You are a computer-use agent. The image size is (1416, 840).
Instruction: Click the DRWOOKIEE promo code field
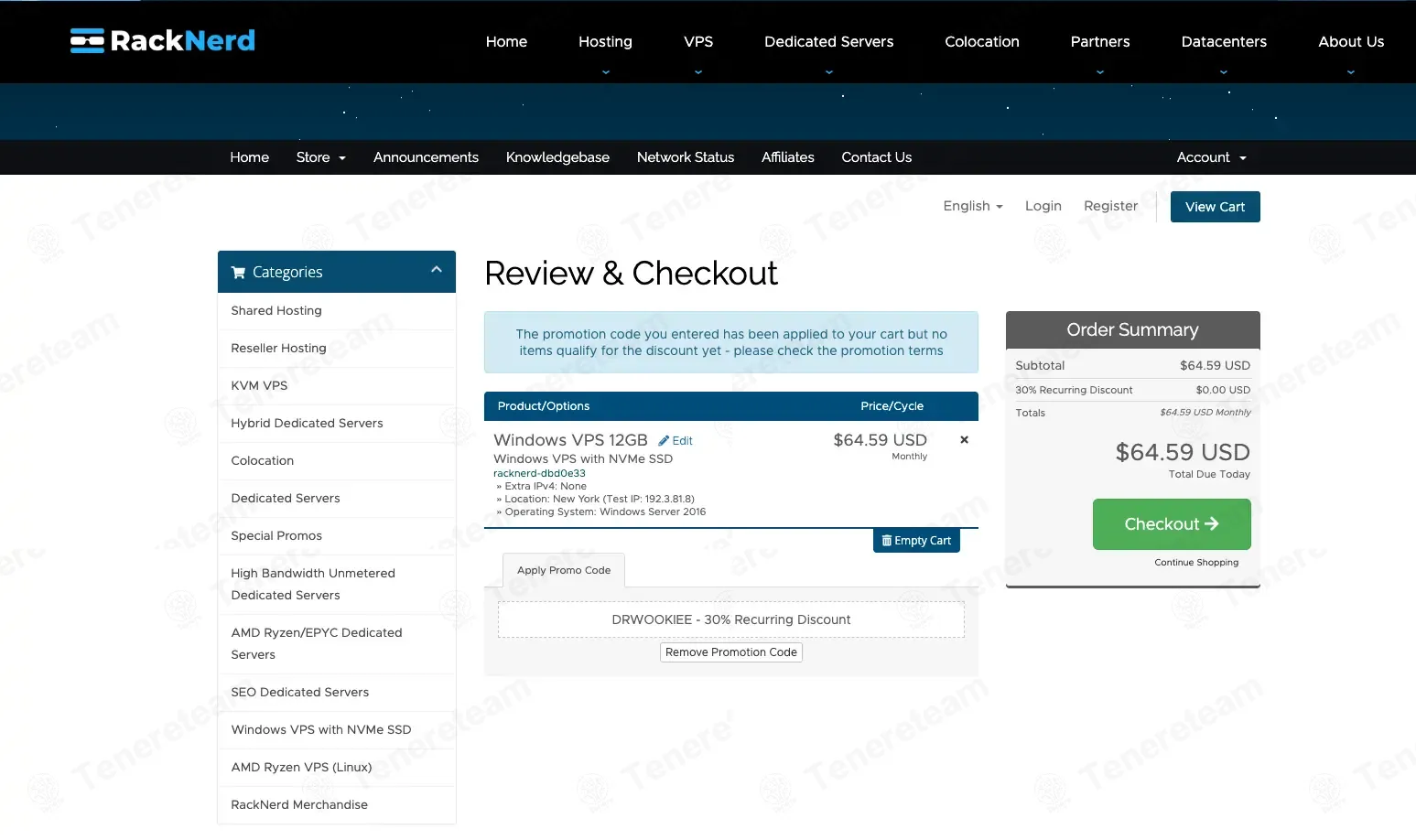[731, 619]
